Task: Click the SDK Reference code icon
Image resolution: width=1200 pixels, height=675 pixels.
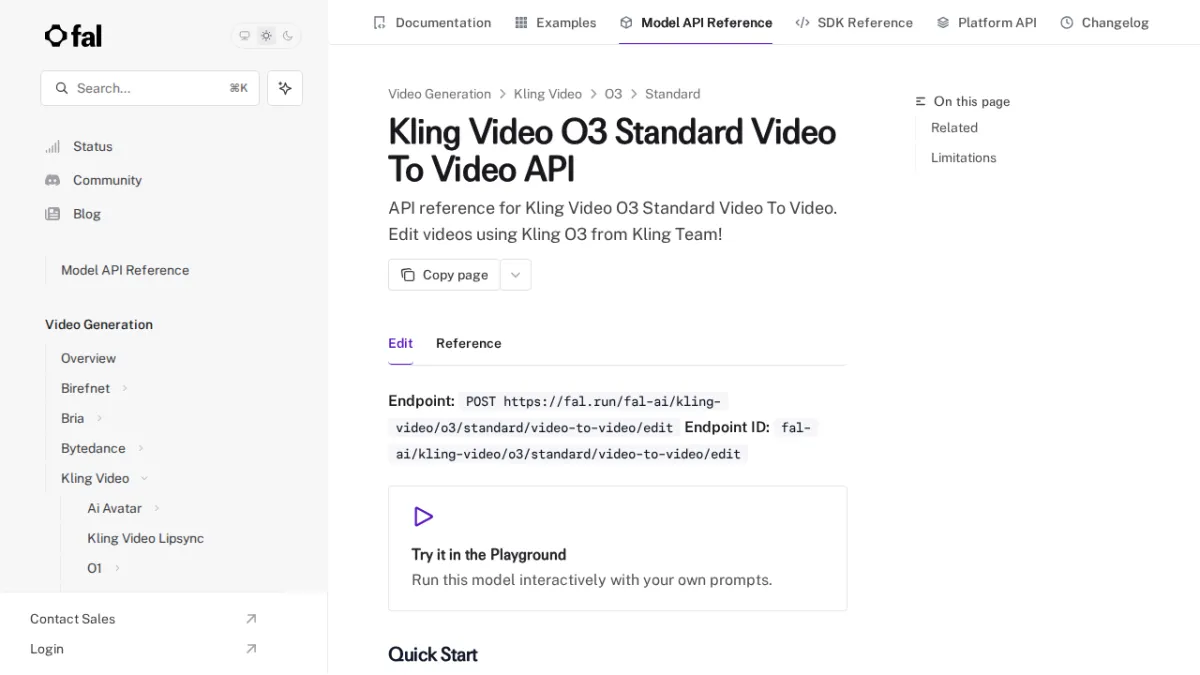Action: point(802,22)
